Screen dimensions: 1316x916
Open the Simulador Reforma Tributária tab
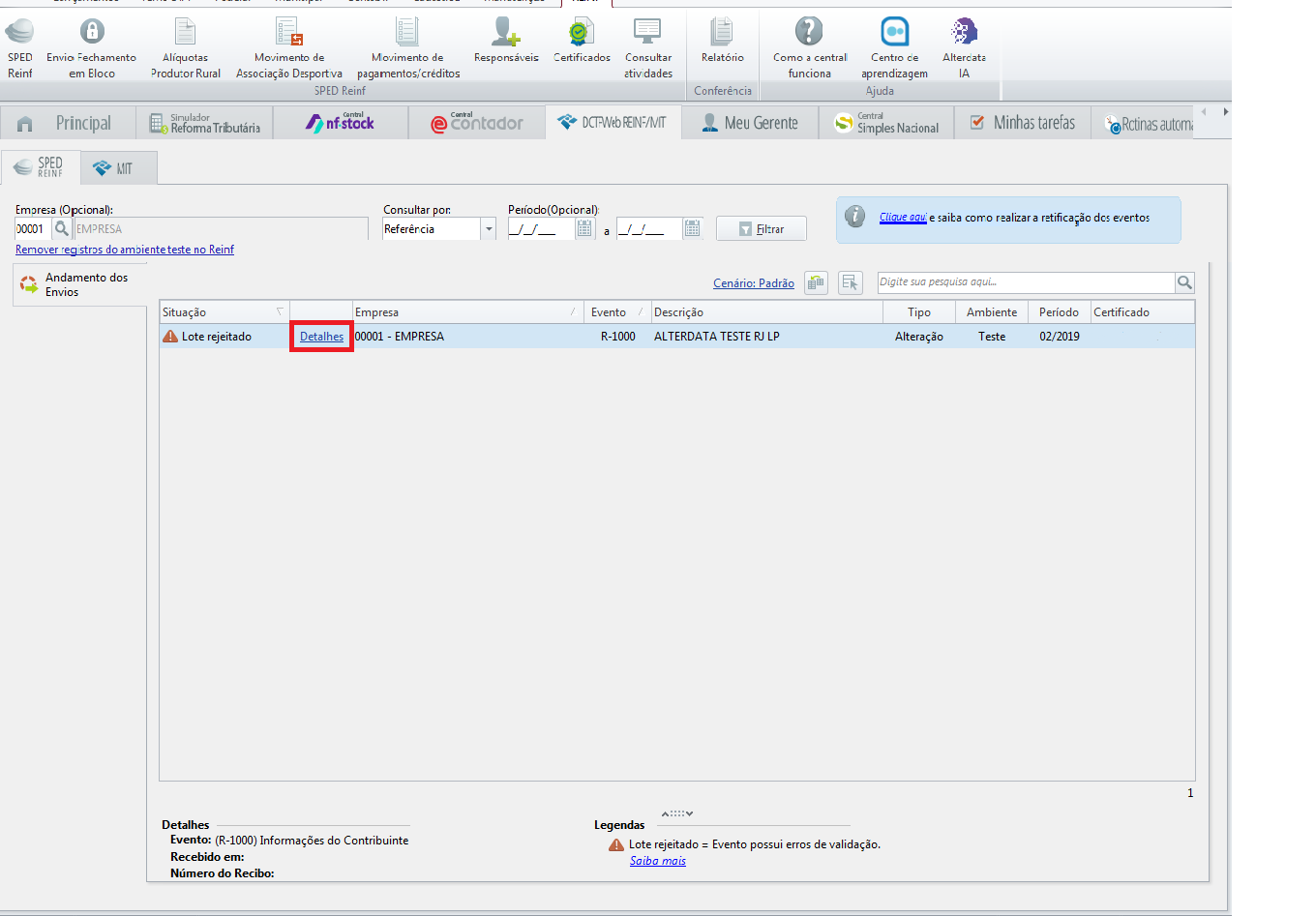tap(205, 124)
